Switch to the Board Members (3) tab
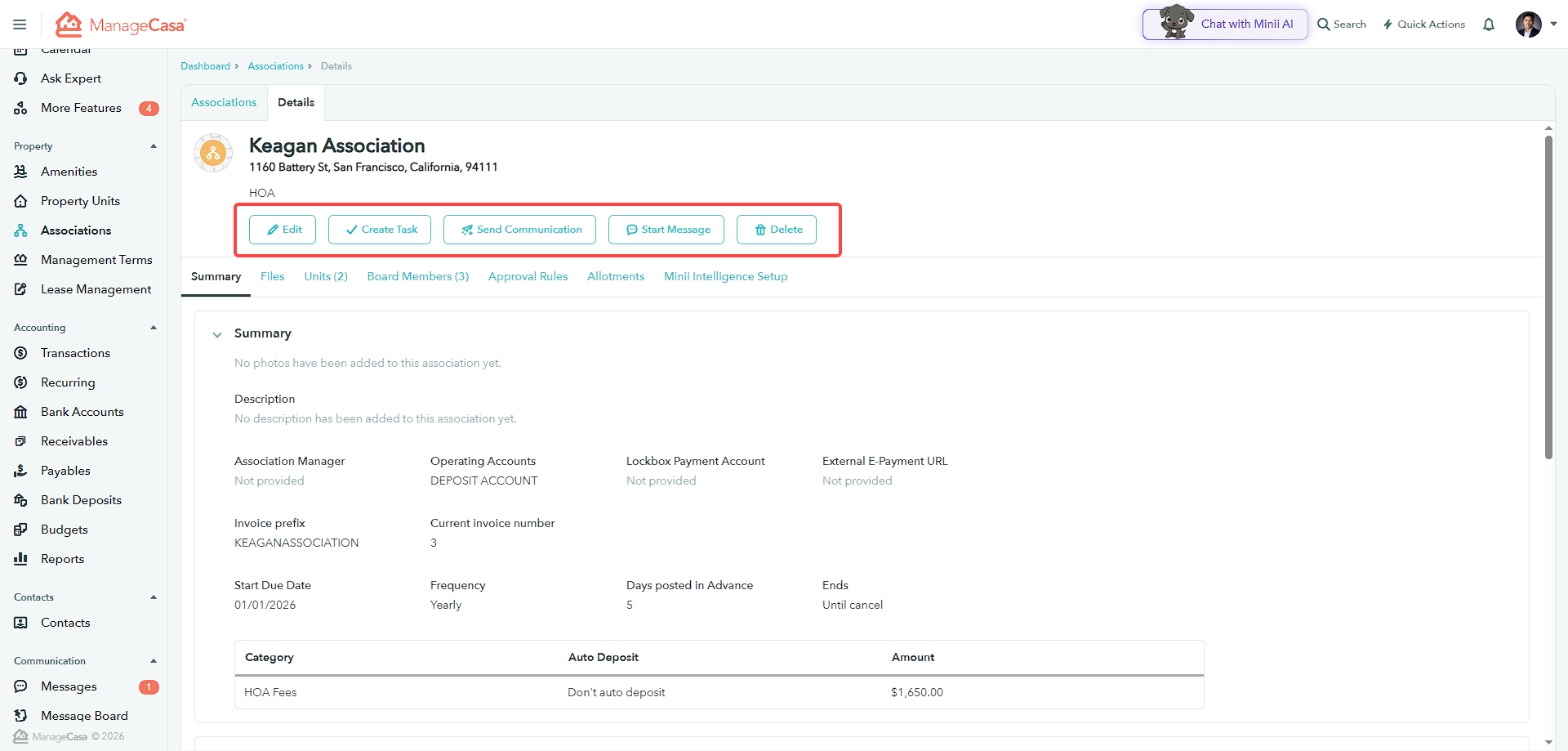The height and width of the screenshot is (751, 1568). [x=418, y=276]
